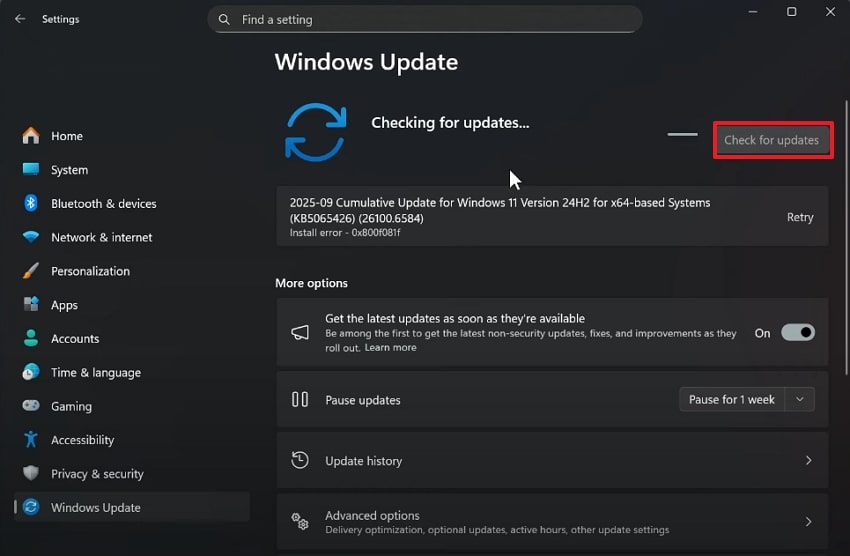Image resolution: width=850 pixels, height=556 pixels.
Task: Open the Update history row
Action: (x=552, y=460)
